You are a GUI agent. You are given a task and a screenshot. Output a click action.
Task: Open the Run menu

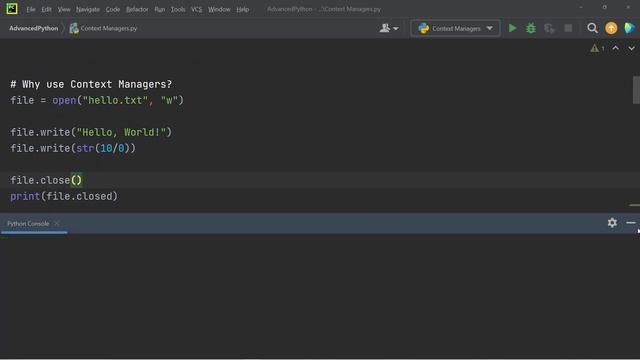[x=160, y=9]
